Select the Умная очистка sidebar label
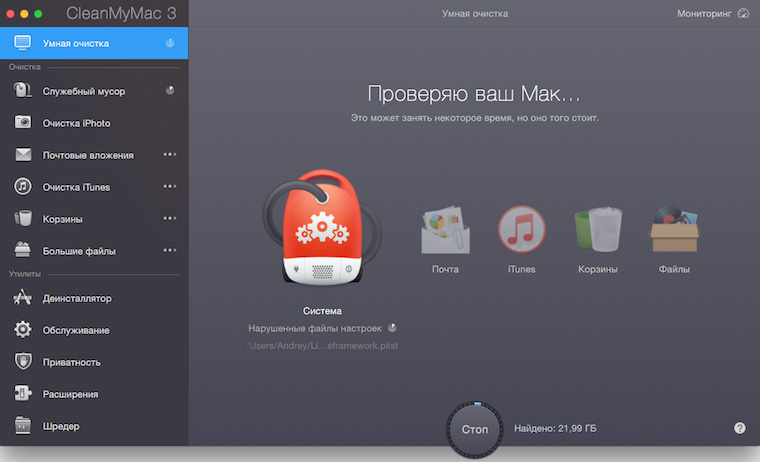The width and height of the screenshot is (760, 462). pyautogui.click(x=76, y=44)
